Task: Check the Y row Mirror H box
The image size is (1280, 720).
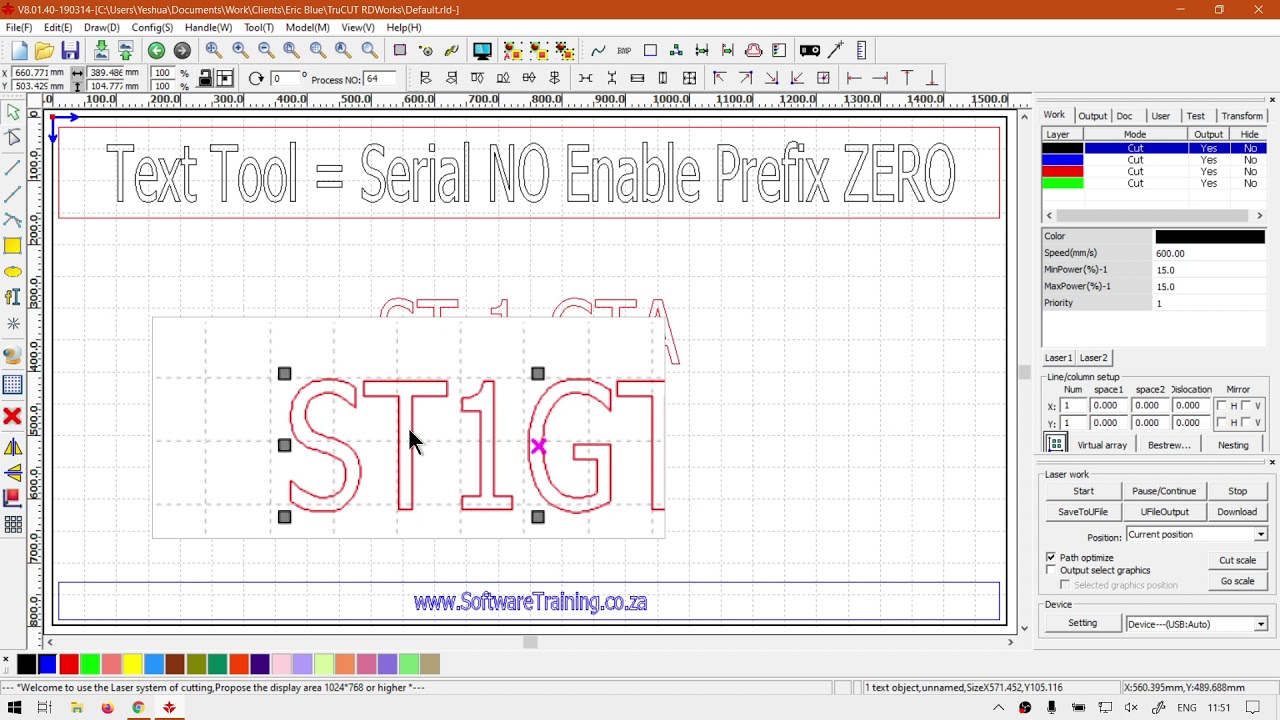Action: click(1221, 423)
